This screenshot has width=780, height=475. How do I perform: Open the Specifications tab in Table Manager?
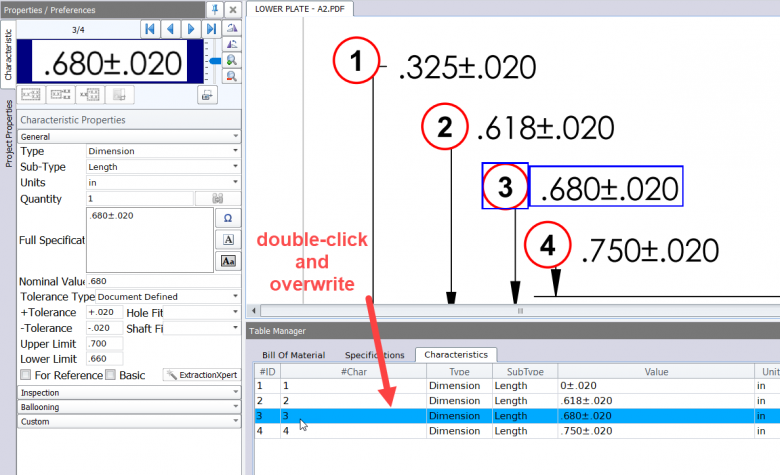(374, 355)
